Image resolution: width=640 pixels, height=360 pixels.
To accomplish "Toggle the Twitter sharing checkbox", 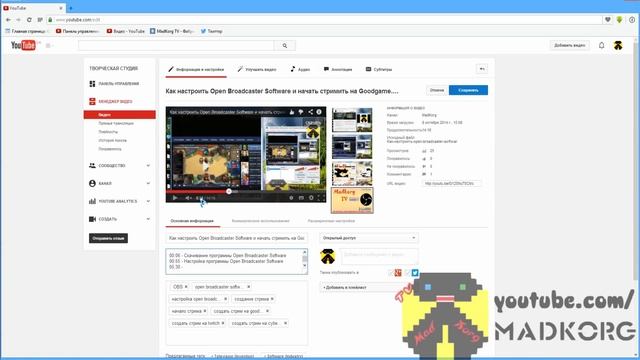I will pyautogui.click(x=407, y=273).
